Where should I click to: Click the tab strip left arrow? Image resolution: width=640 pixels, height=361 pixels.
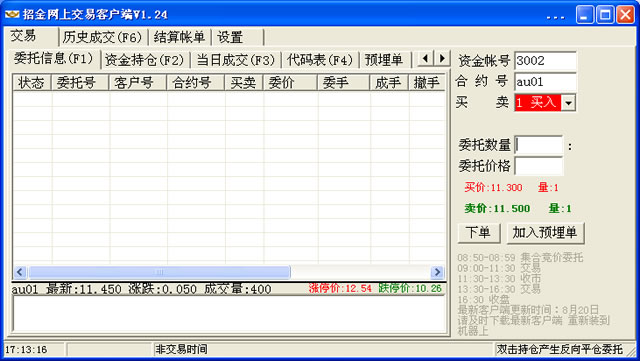click(425, 58)
